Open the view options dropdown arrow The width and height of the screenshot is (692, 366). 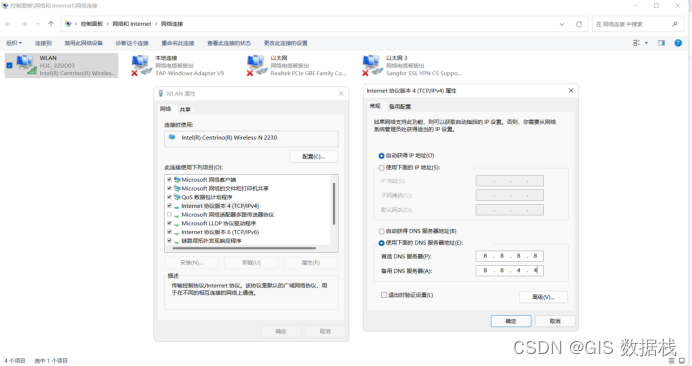tap(647, 43)
